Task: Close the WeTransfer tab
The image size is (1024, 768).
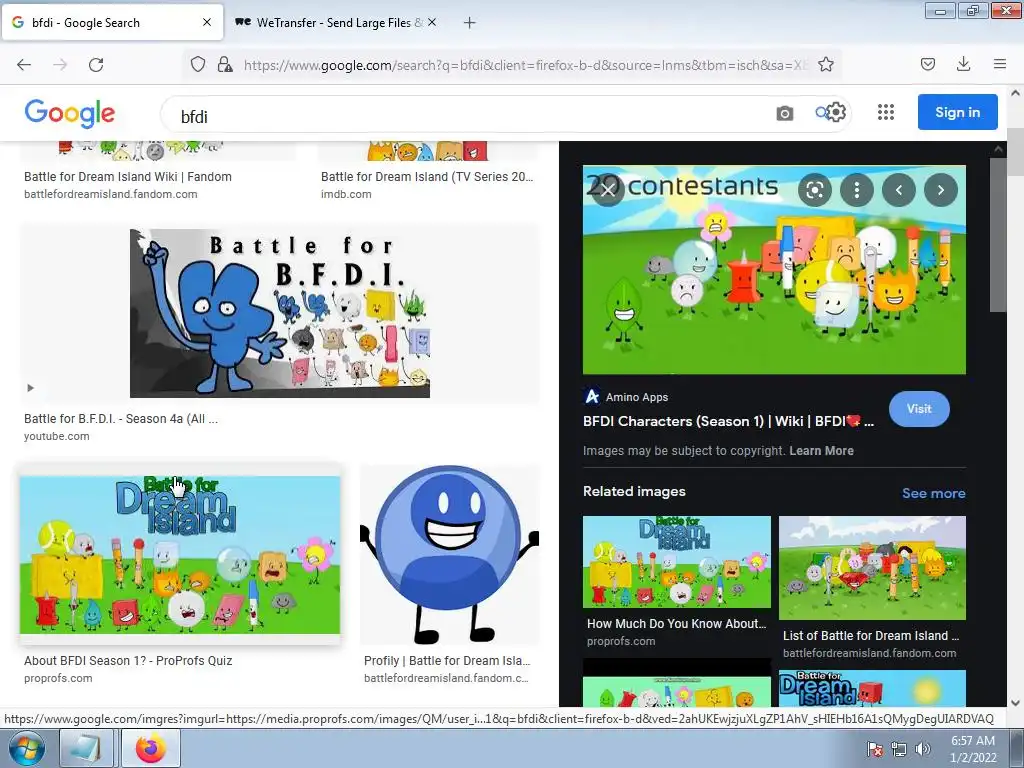Action: pyautogui.click(x=432, y=22)
